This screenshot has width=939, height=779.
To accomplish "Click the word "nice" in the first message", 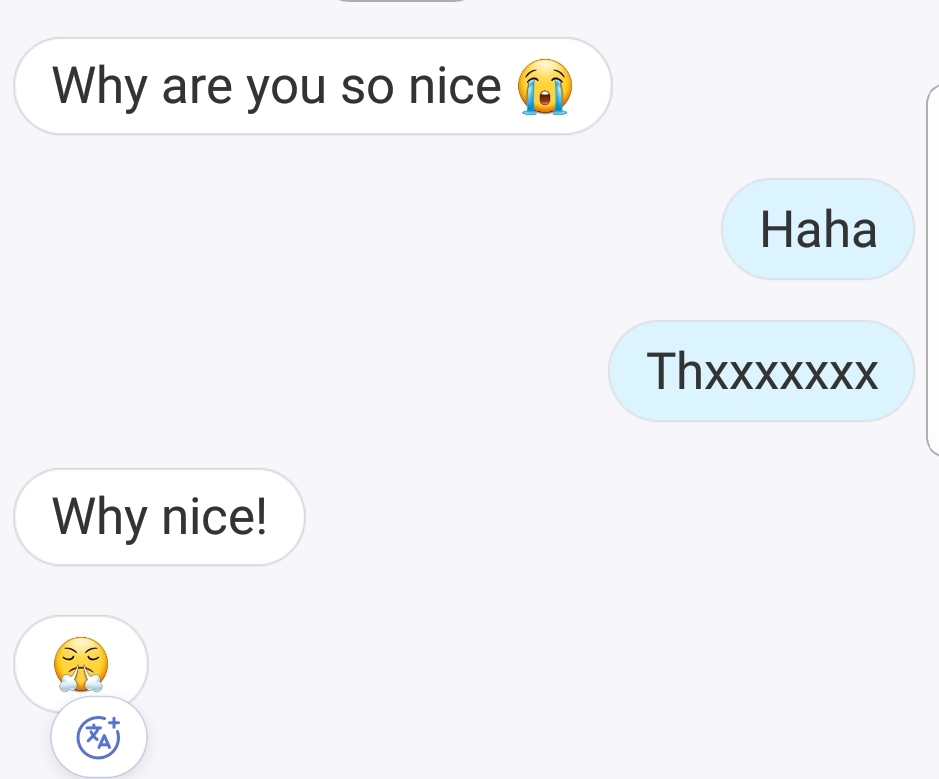I will (x=454, y=86).
